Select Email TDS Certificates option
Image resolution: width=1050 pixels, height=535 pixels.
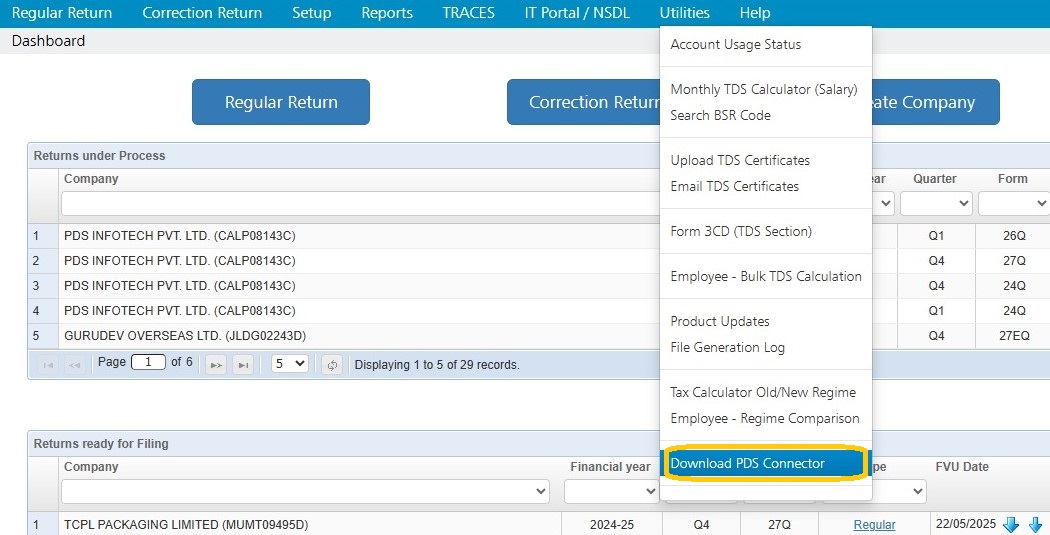click(x=735, y=186)
